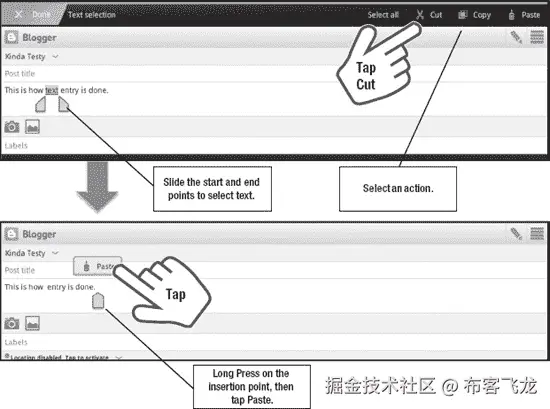Open the post list icon in the upper screen
550x409 pixels.
[537, 37]
